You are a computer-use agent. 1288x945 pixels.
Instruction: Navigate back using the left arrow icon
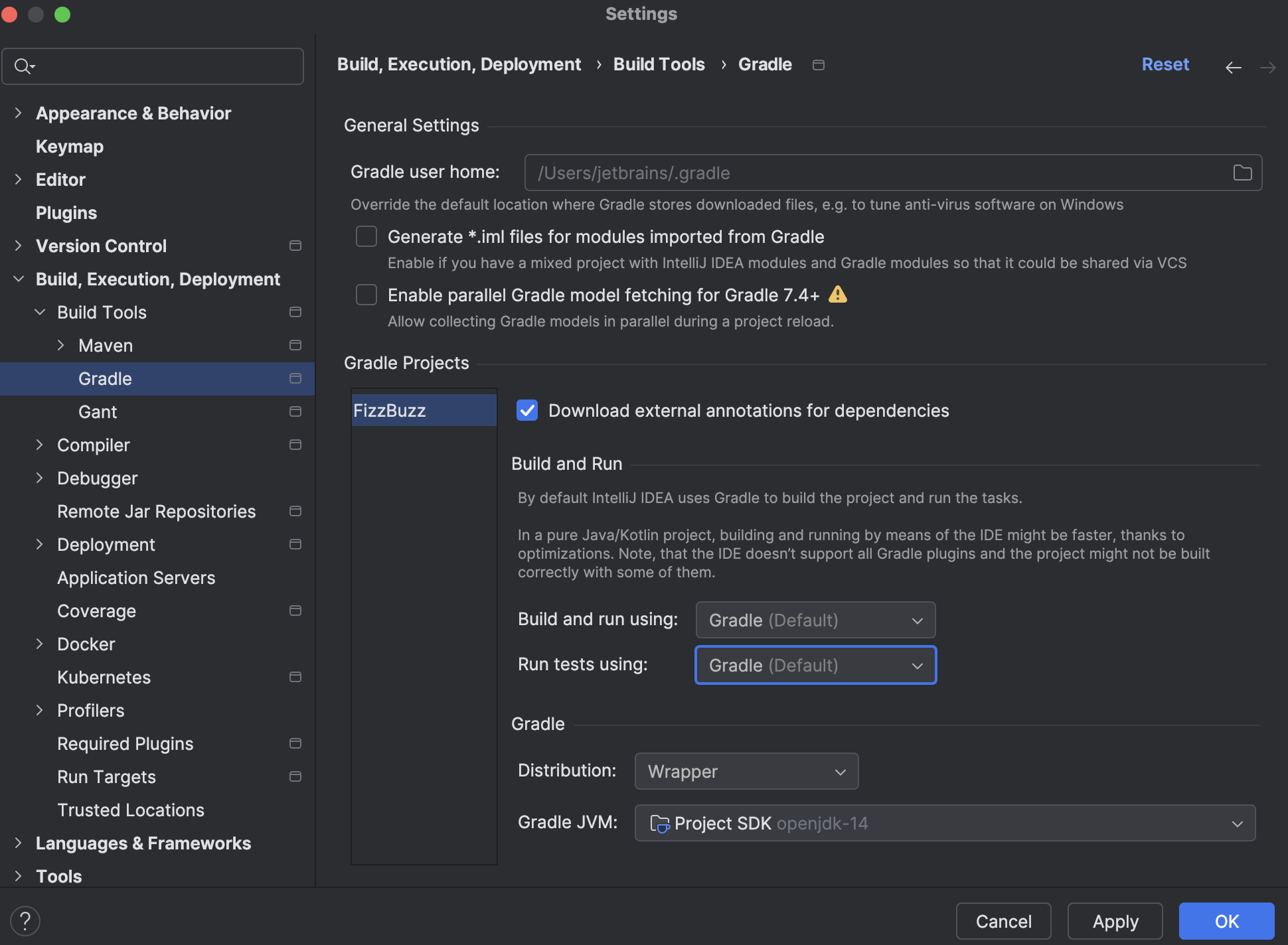pos(1234,67)
